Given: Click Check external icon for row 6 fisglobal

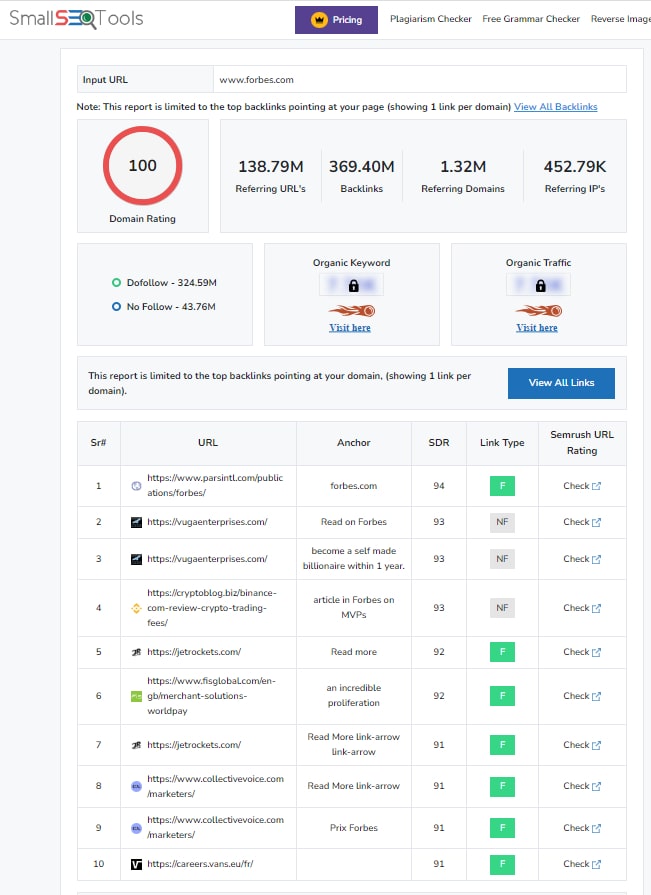Looking at the screenshot, I should [x=596, y=696].
